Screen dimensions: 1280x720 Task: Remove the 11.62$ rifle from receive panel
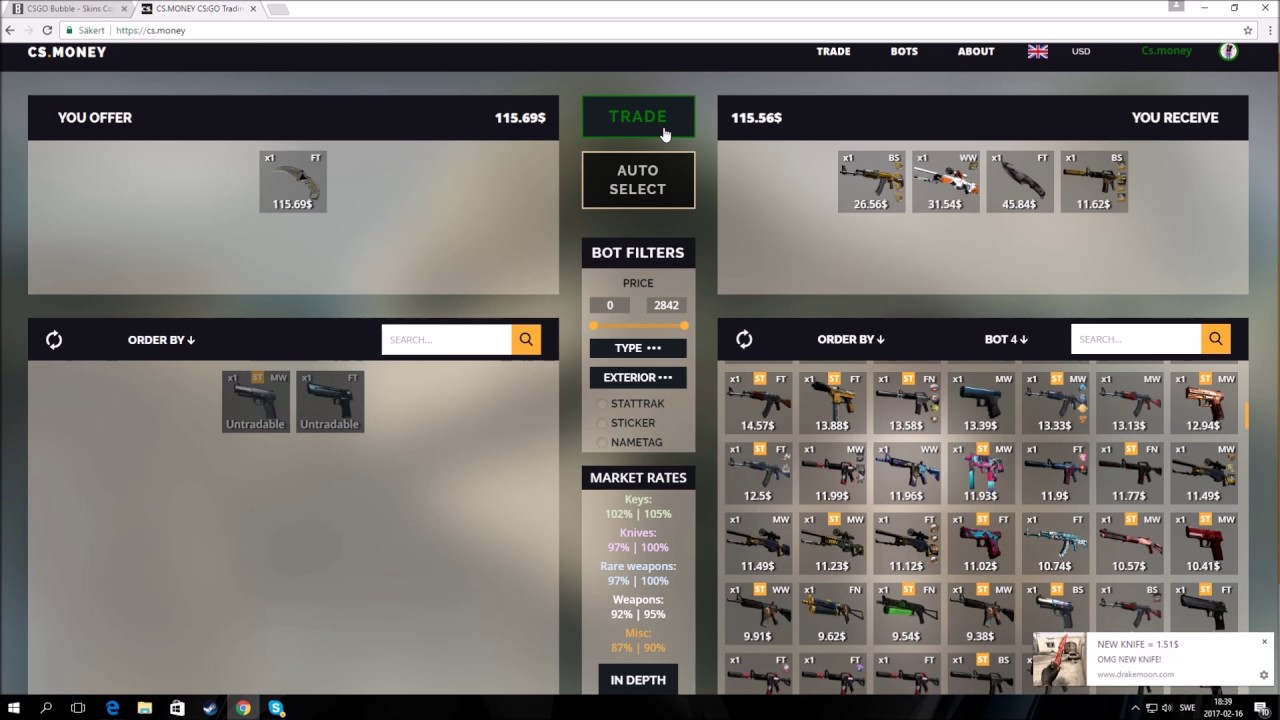(1094, 182)
